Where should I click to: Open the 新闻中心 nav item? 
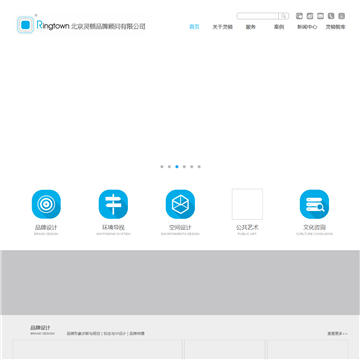tap(307, 27)
